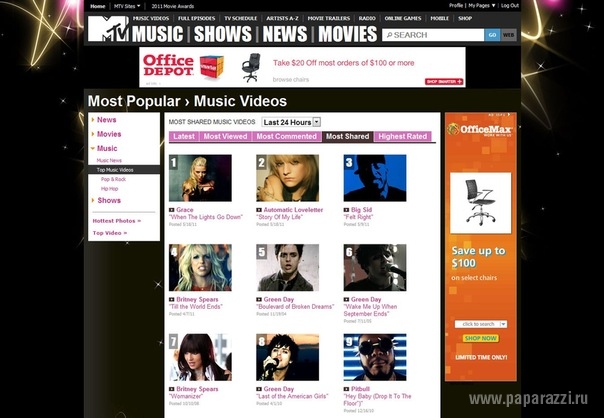Click the OfficeMax chair image
Viewport: 604px width, 418px height.
(x=480, y=203)
